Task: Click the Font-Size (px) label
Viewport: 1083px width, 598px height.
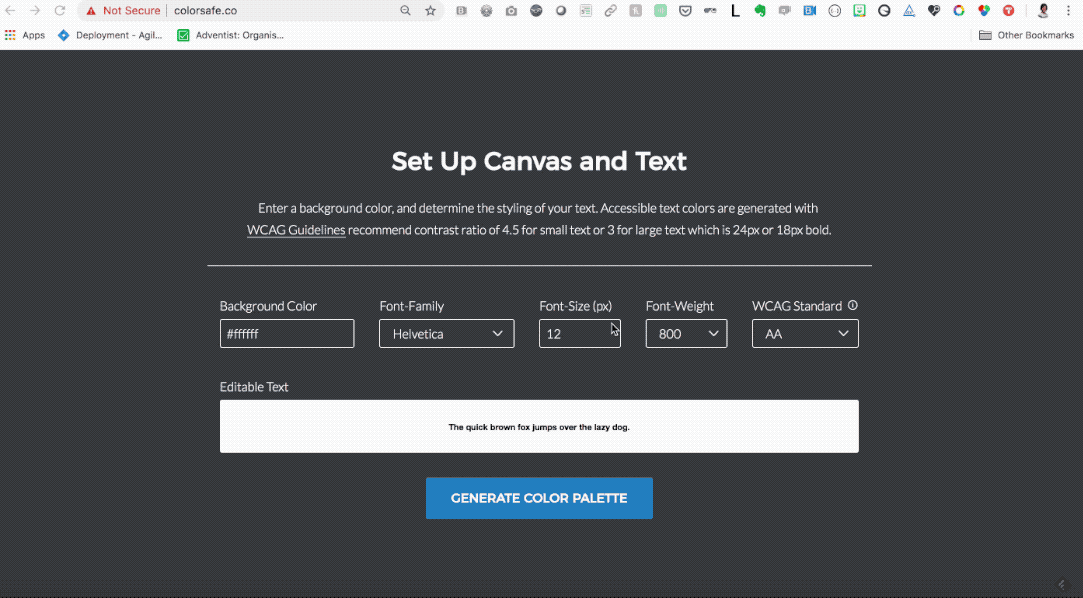Action: (x=575, y=306)
